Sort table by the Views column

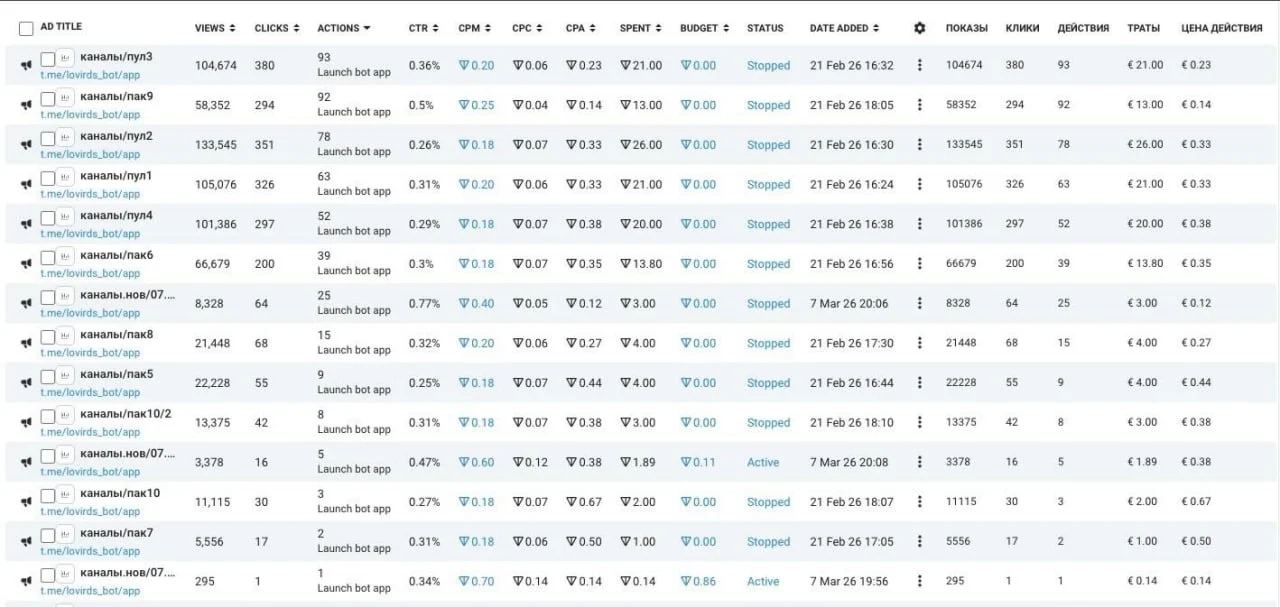pyautogui.click(x=215, y=28)
